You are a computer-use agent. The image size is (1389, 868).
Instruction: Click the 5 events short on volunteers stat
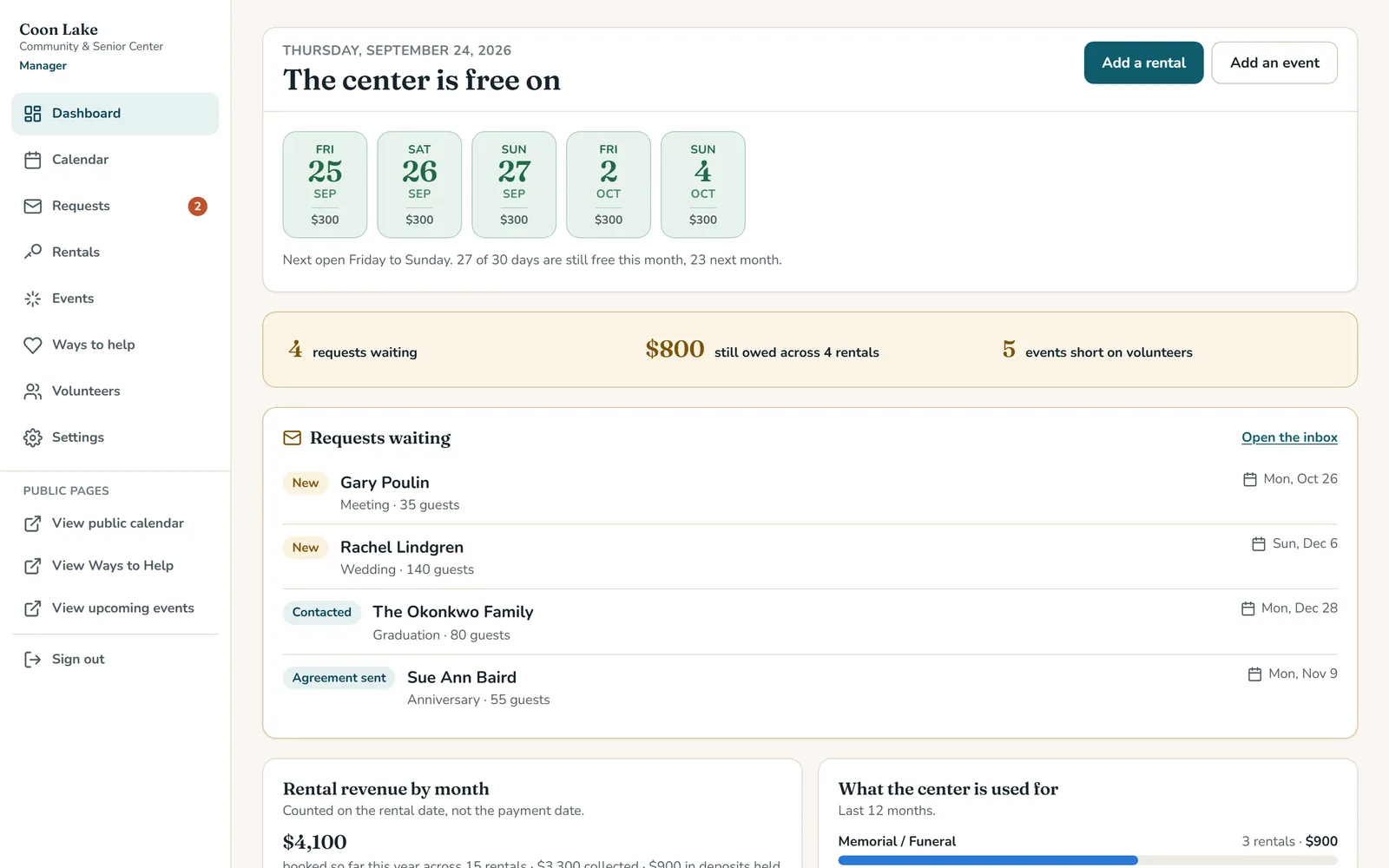coord(1097,350)
